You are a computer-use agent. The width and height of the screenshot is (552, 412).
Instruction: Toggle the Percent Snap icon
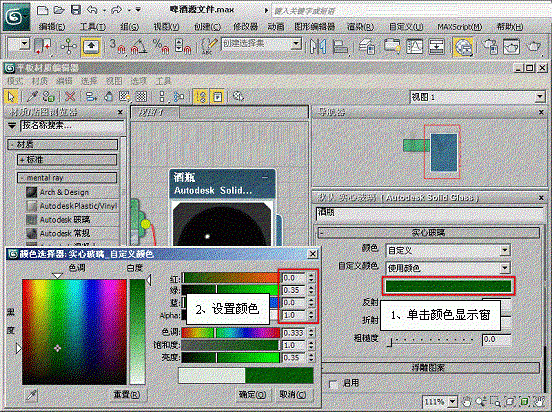pos(161,46)
